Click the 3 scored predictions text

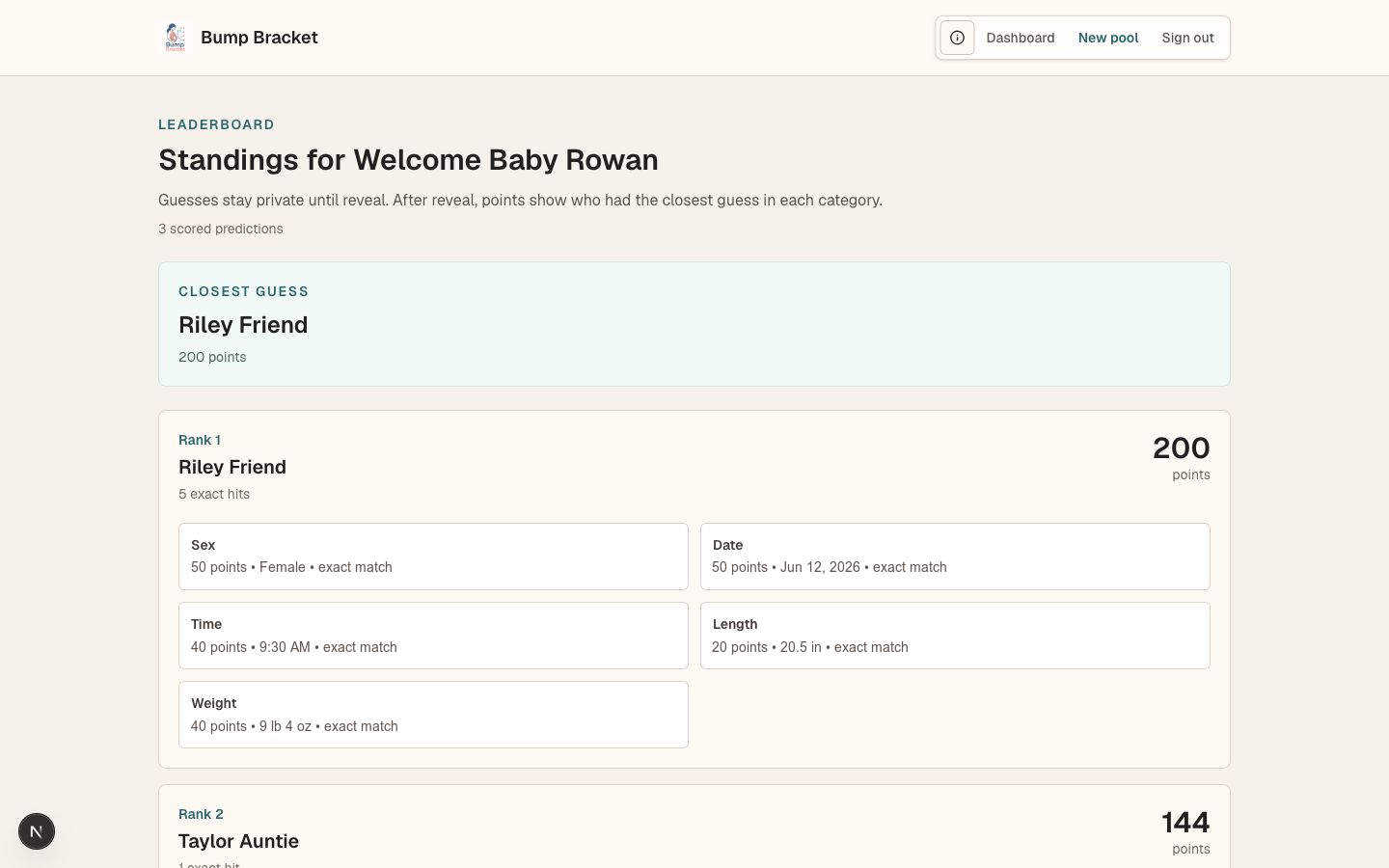point(221,229)
